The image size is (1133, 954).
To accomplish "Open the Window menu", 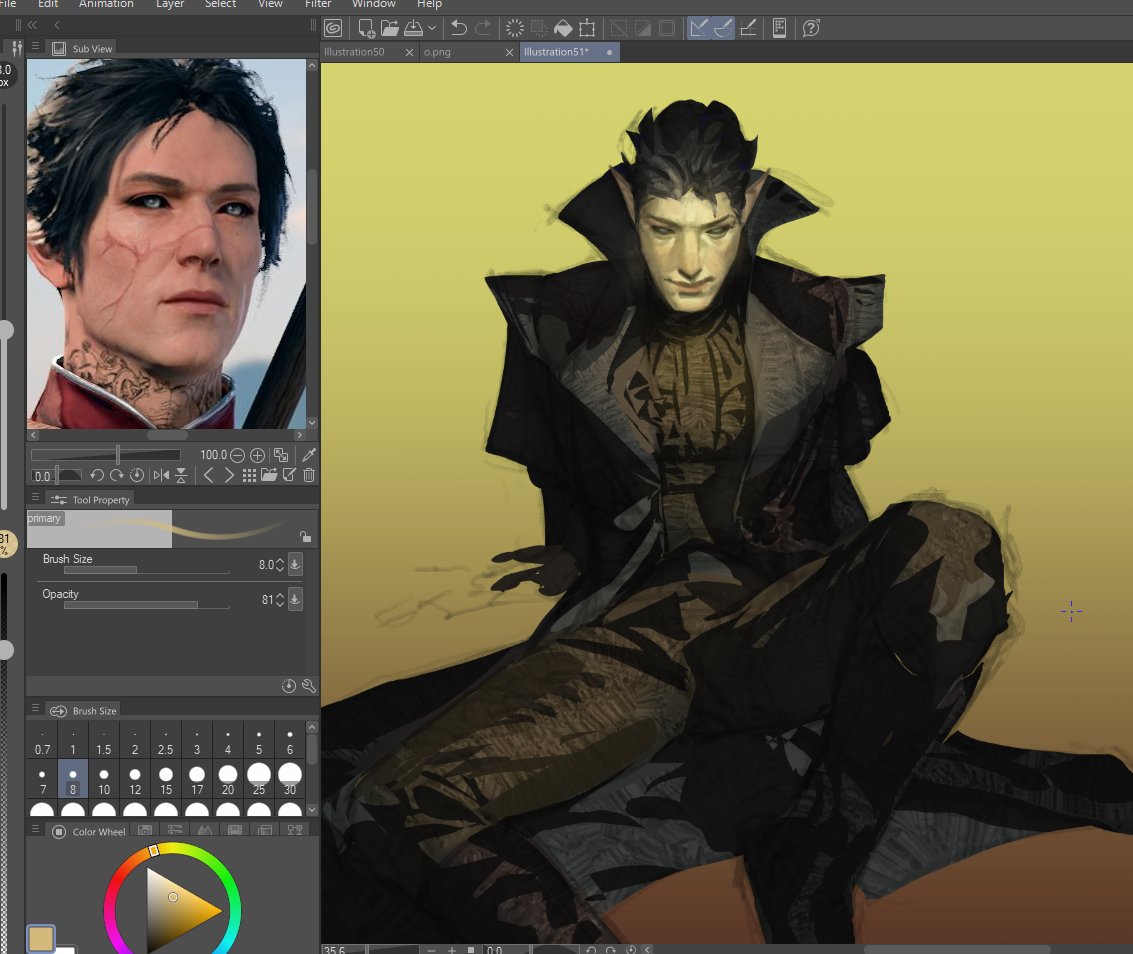I will point(374,4).
